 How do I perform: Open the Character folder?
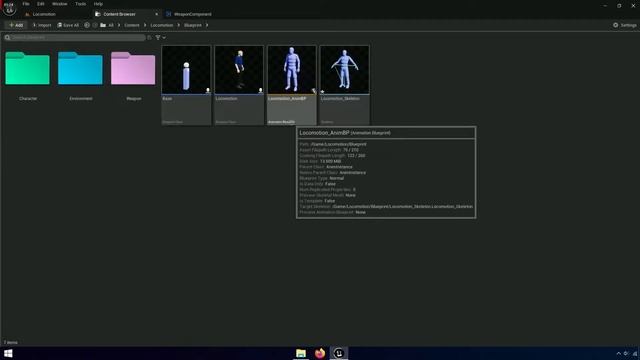tap(27, 68)
